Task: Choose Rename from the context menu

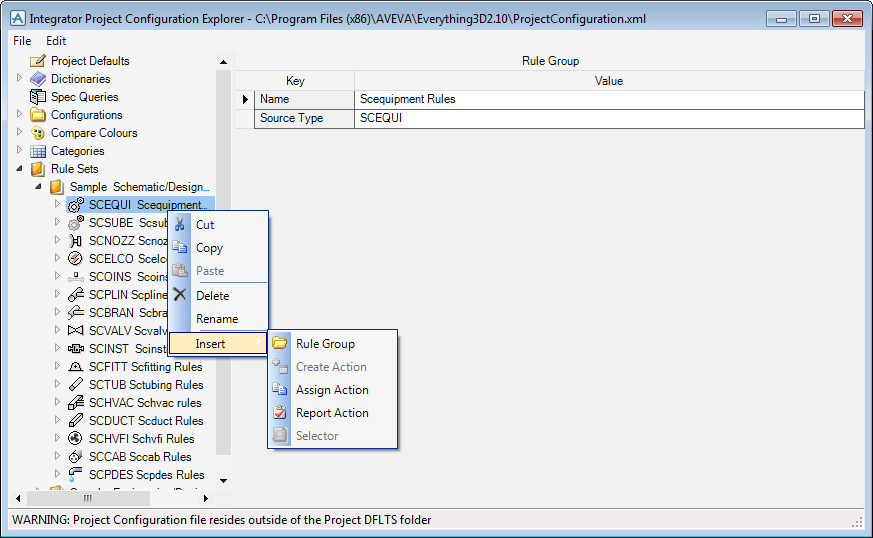Action: click(x=219, y=319)
